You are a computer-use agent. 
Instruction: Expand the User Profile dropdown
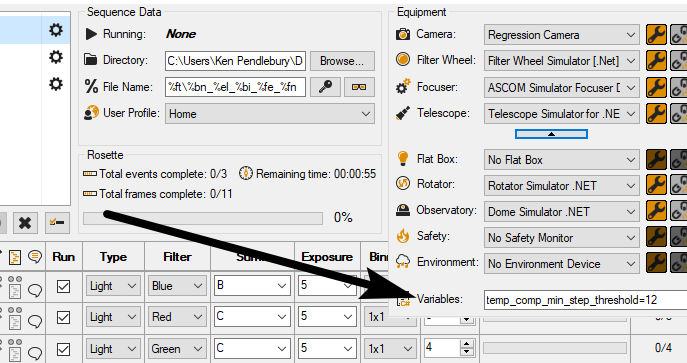pyautogui.click(x=270, y=114)
